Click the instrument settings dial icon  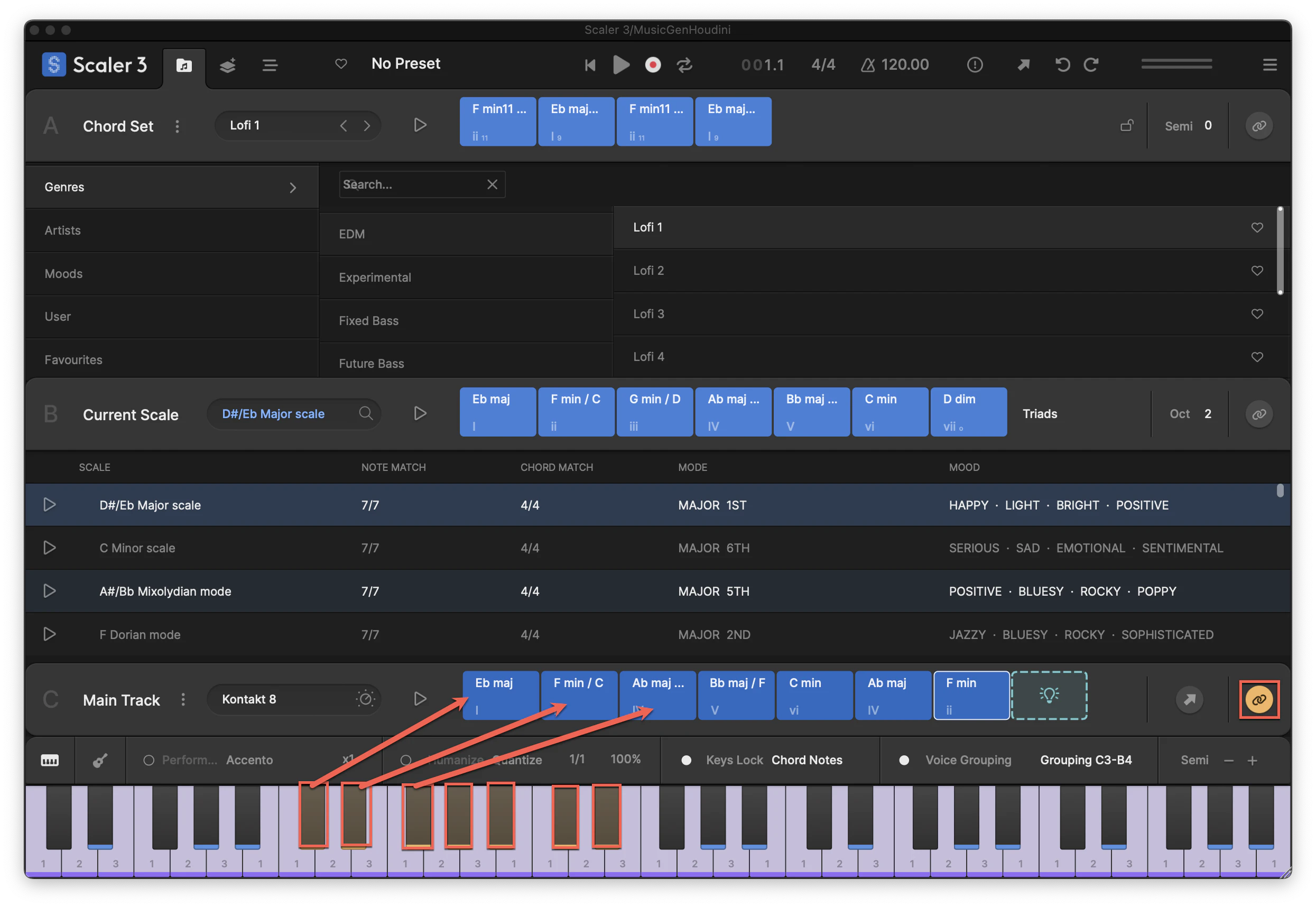click(x=365, y=699)
